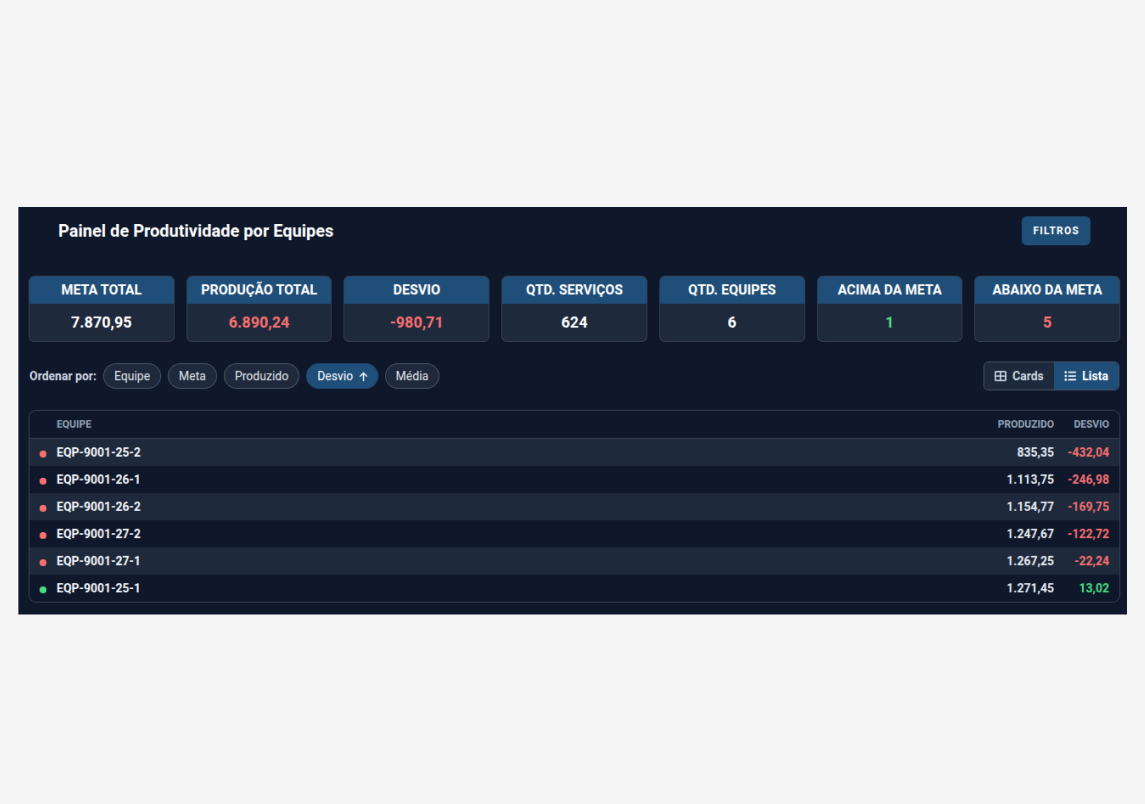Switch to Lista view
1145x804 pixels.
(x=1086, y=376)
